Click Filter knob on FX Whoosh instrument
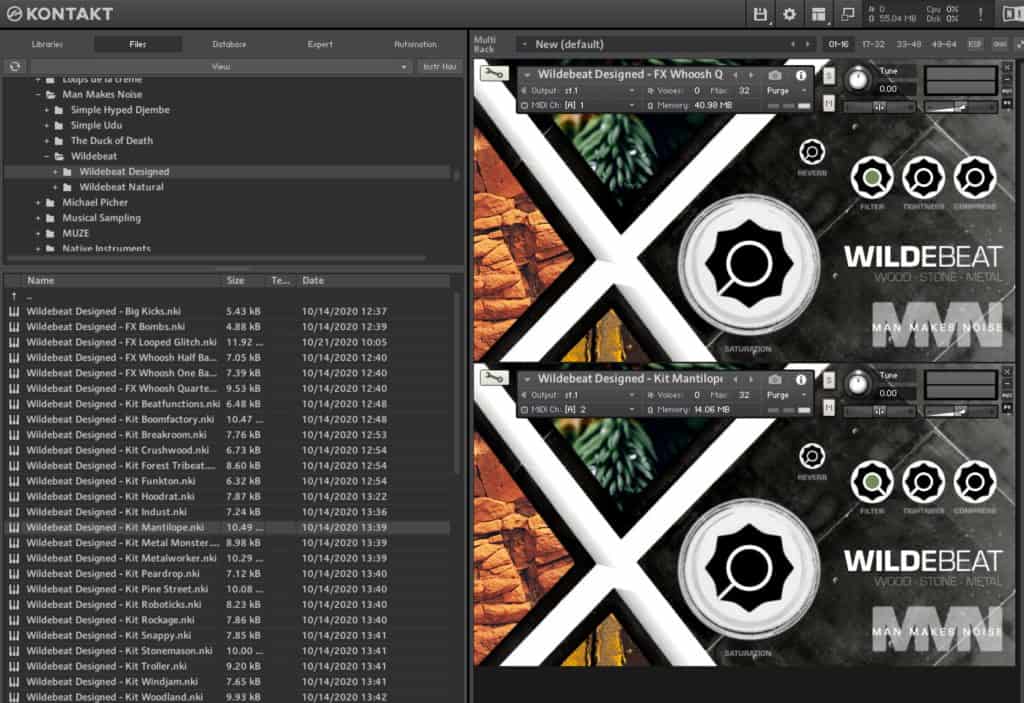 [x=872, y=178]
